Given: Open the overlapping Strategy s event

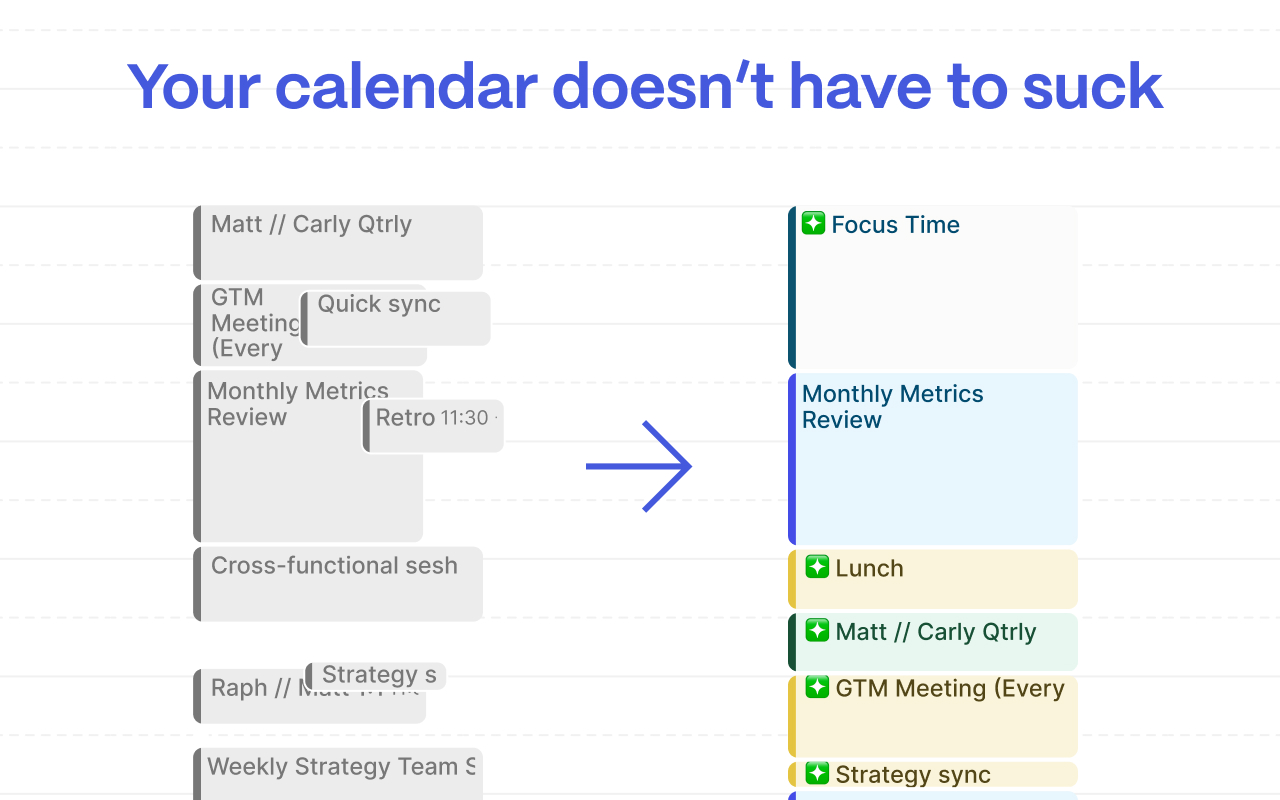Looking at the screenshot, I should pyautogui.click(x=375, y=676).
